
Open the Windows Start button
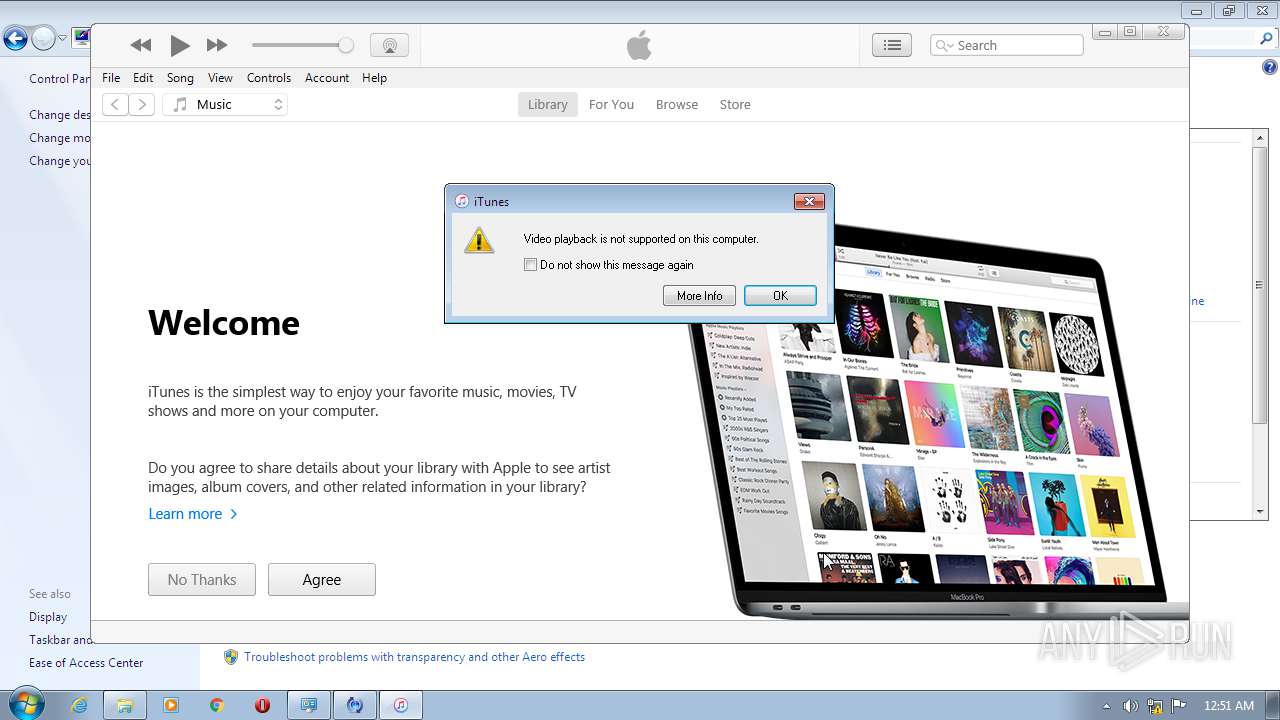click(x=25, y=704)
